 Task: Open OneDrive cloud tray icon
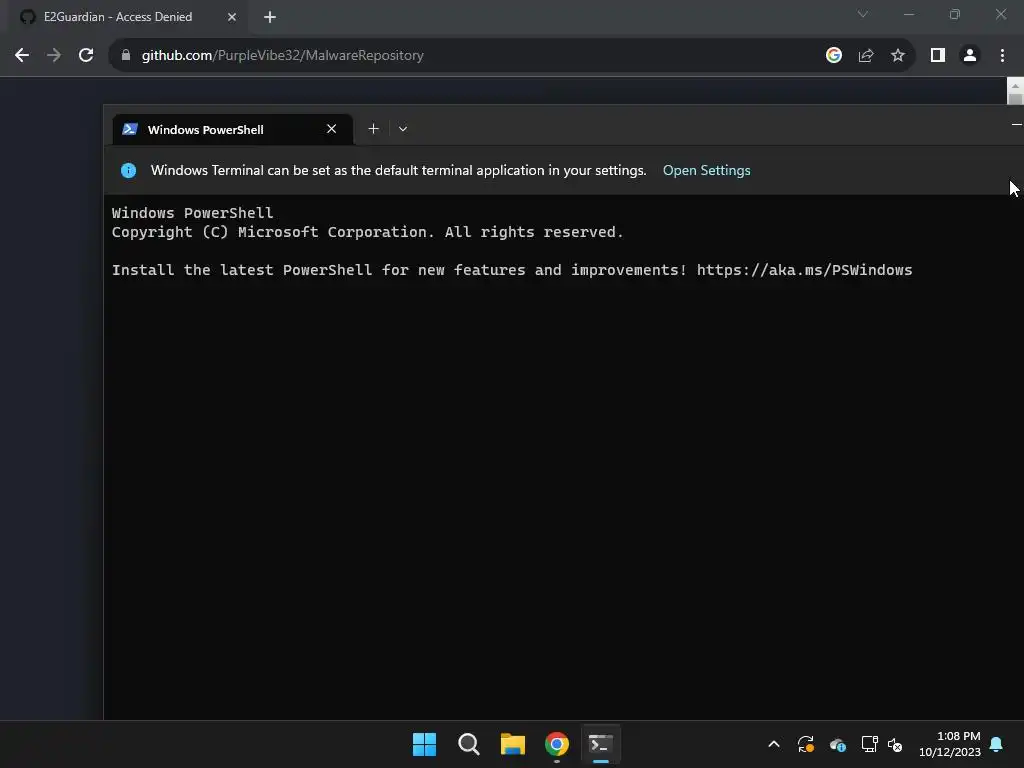tap(838, 744)
